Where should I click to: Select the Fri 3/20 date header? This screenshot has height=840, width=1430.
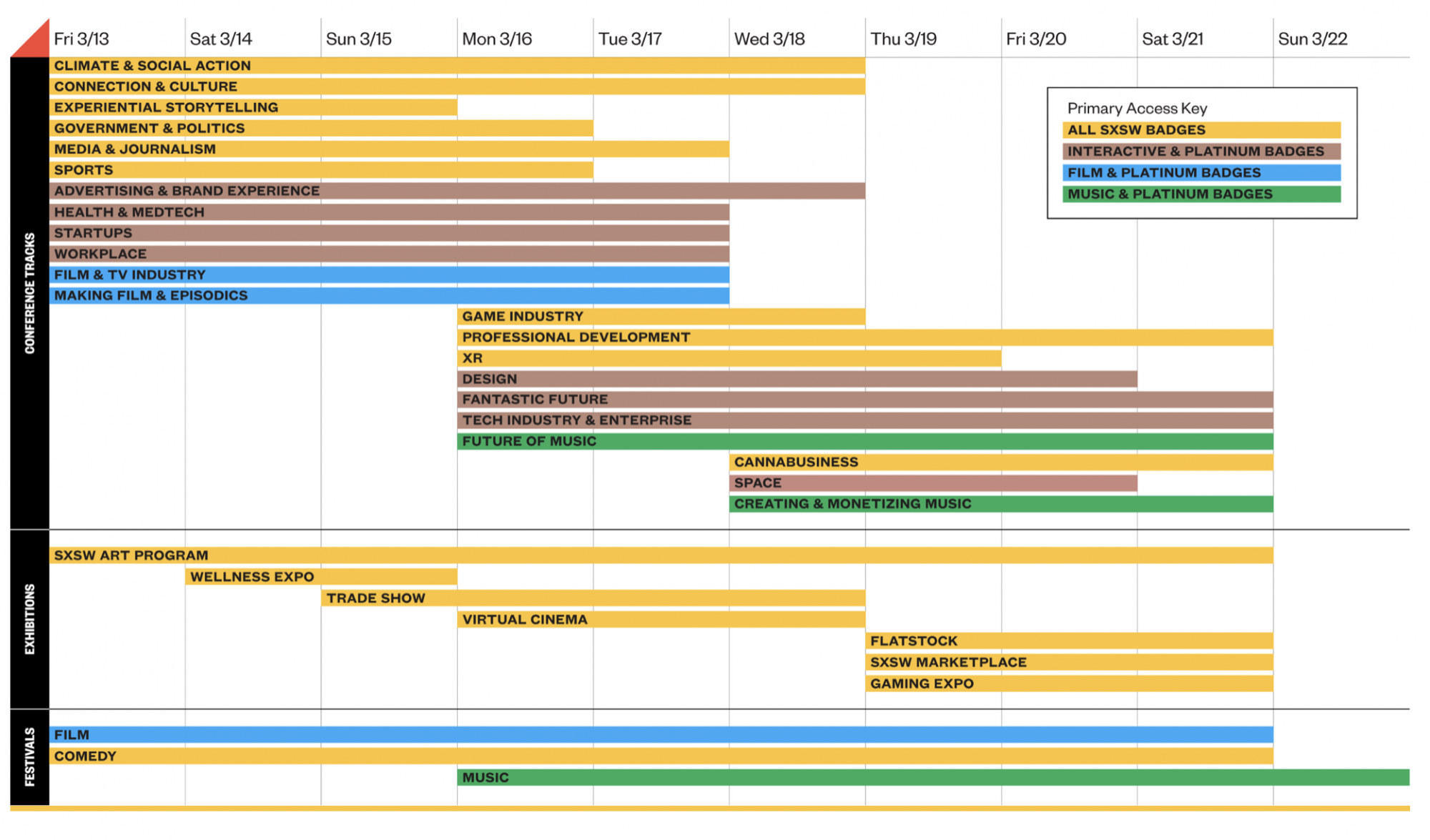click(x=1036, y=39)
